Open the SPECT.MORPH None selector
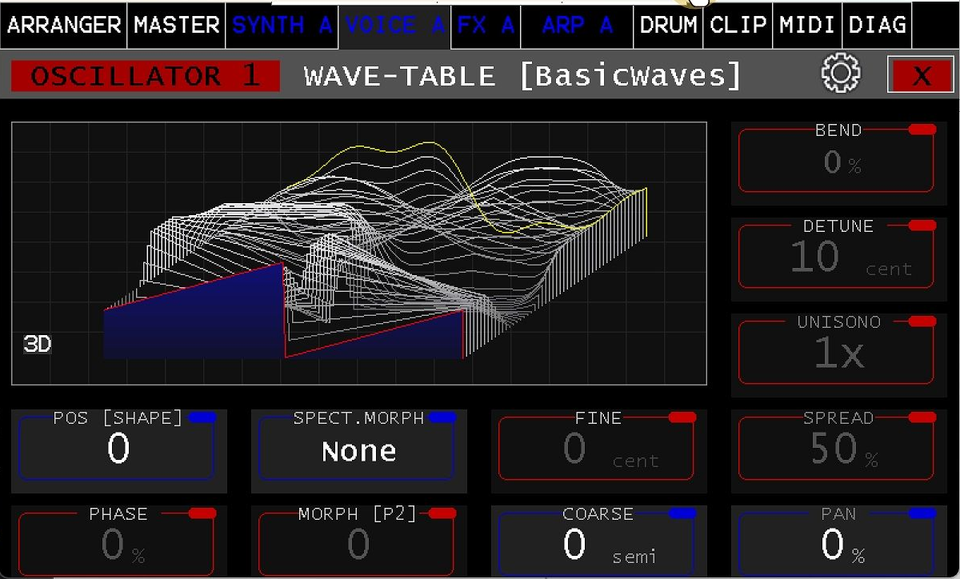The image size is (960, 579). tap(358, 452)
